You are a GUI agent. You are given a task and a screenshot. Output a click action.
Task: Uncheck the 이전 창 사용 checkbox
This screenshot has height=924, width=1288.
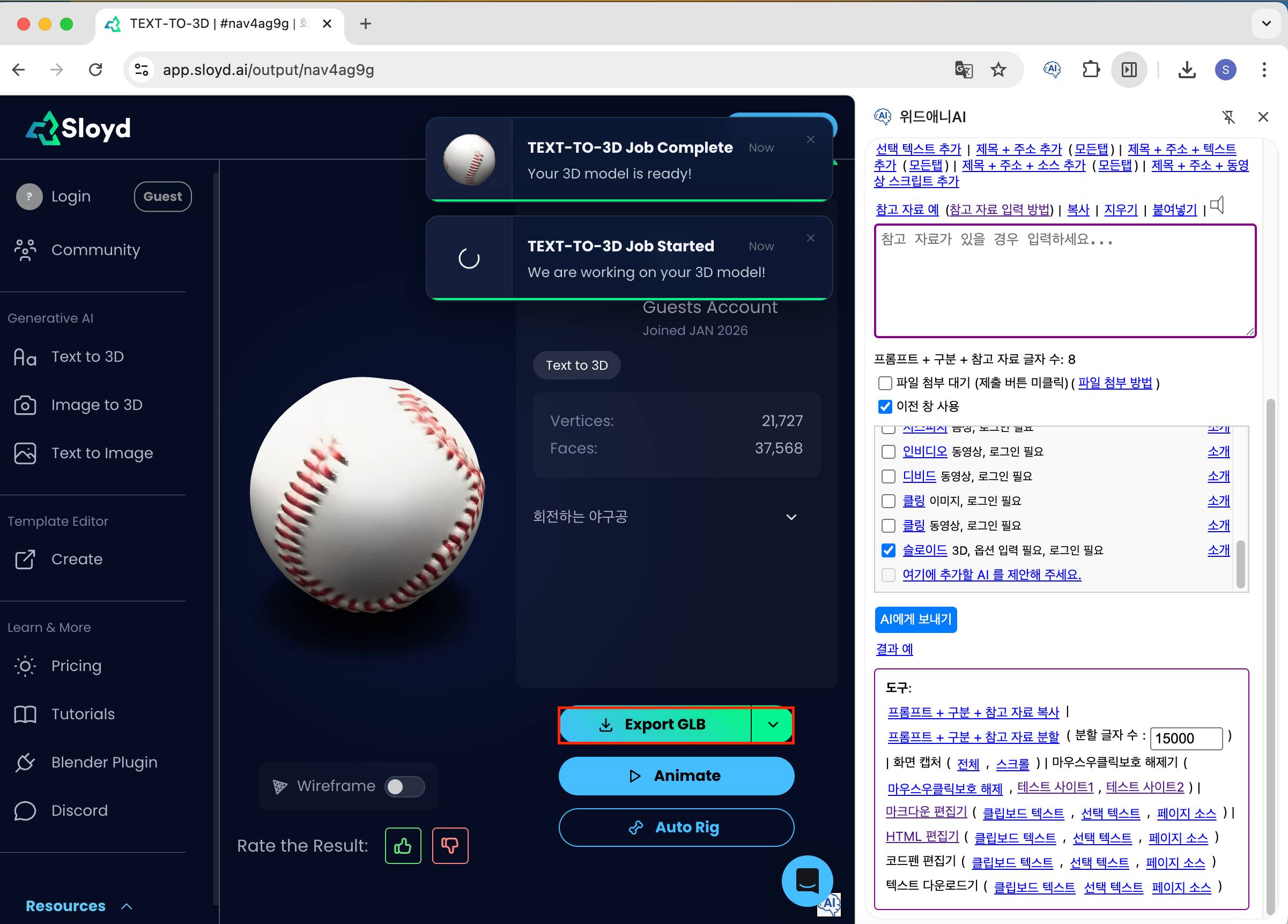(x=885, y=406)
